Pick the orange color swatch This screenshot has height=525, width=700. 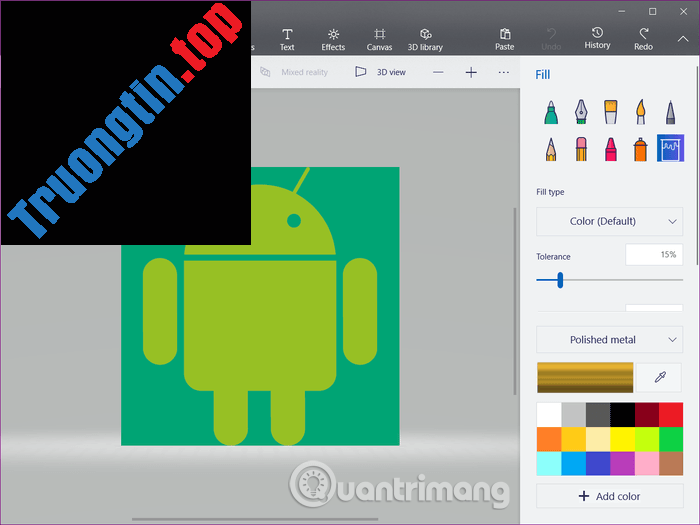coord(549,439)
